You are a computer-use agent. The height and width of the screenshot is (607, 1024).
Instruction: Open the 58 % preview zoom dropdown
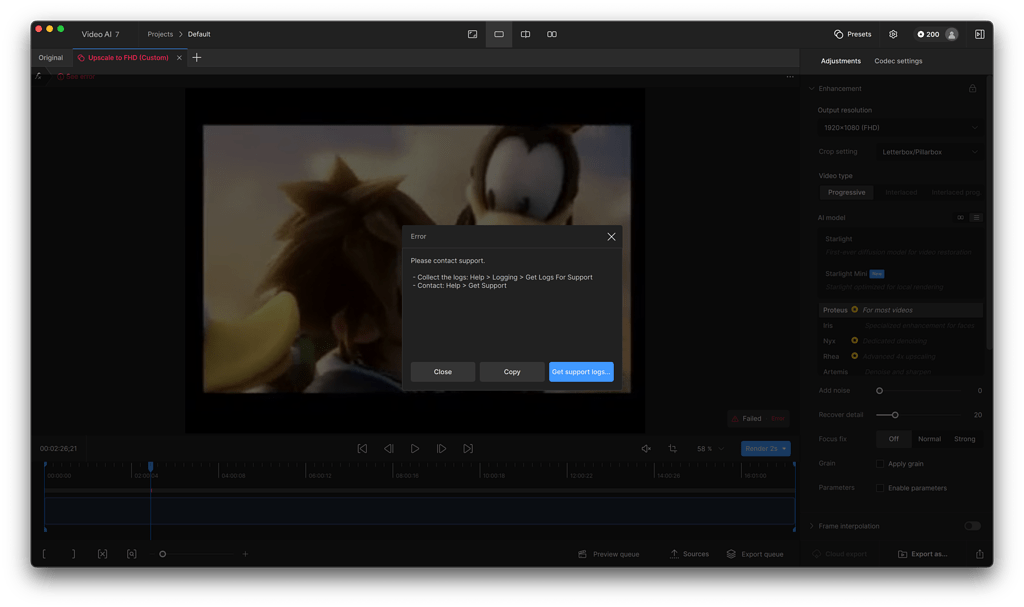[711, 449]
